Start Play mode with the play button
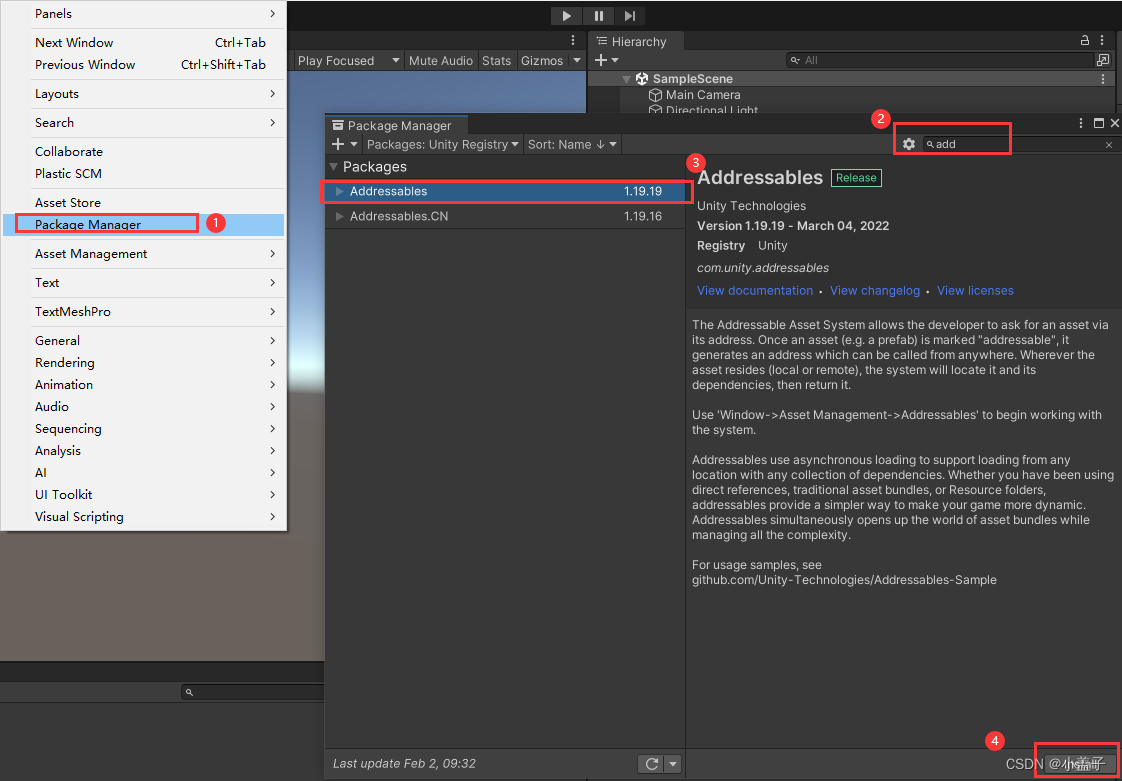The image size is (1122, 781). point(567,16)
